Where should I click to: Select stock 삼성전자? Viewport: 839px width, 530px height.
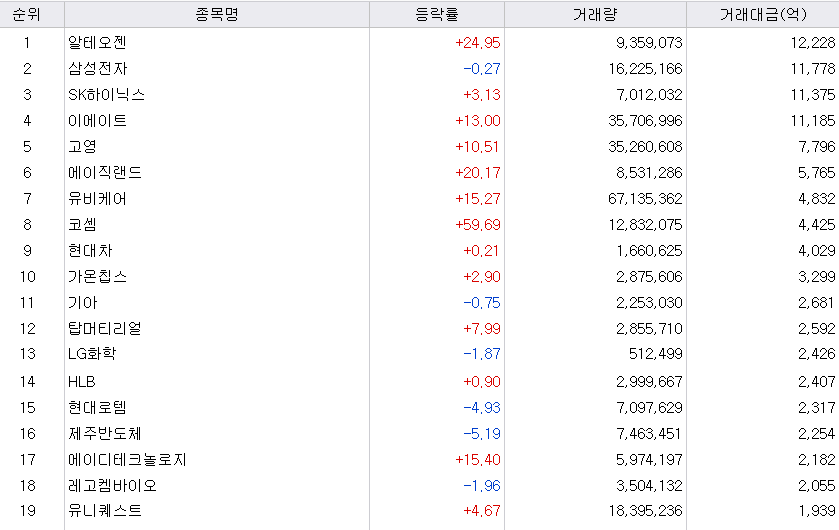(97, 69)
